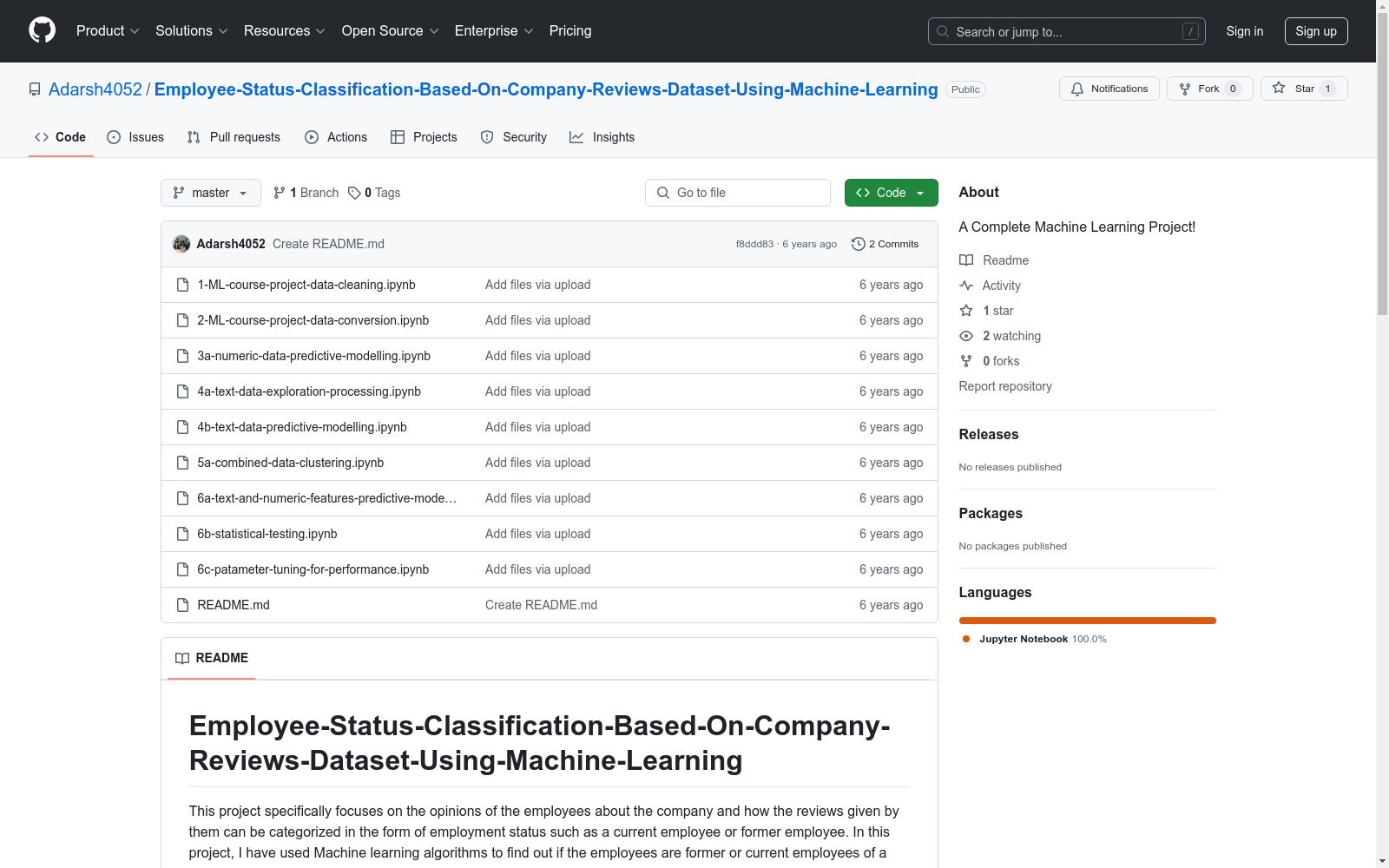This screenshot has width=1389, height=868.
Task: Focus the Go to file input
Action: [x=738, y=193]
